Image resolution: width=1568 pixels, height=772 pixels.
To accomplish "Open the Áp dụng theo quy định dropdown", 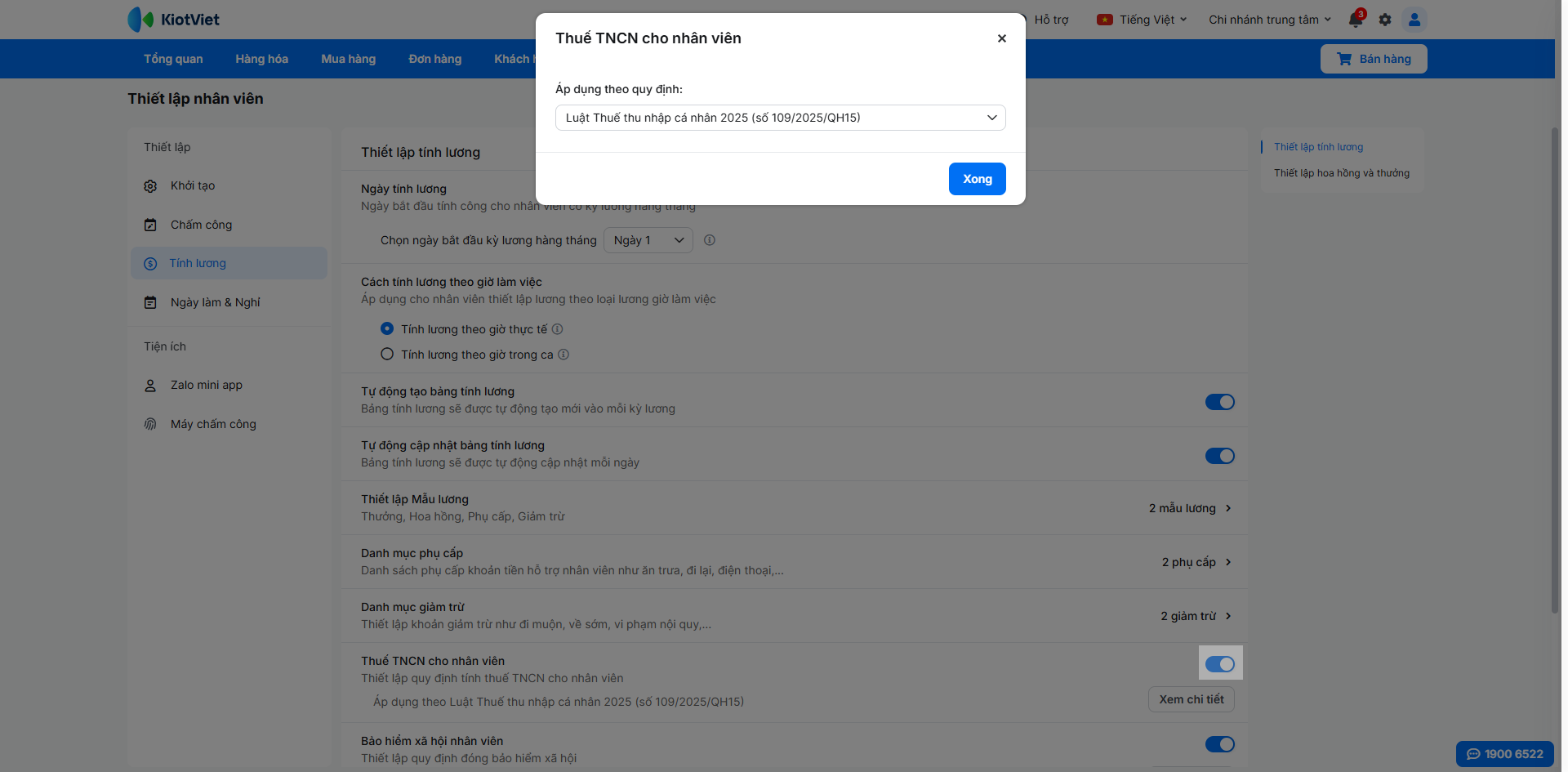I will pyautogui.click(x=781, y=118).
